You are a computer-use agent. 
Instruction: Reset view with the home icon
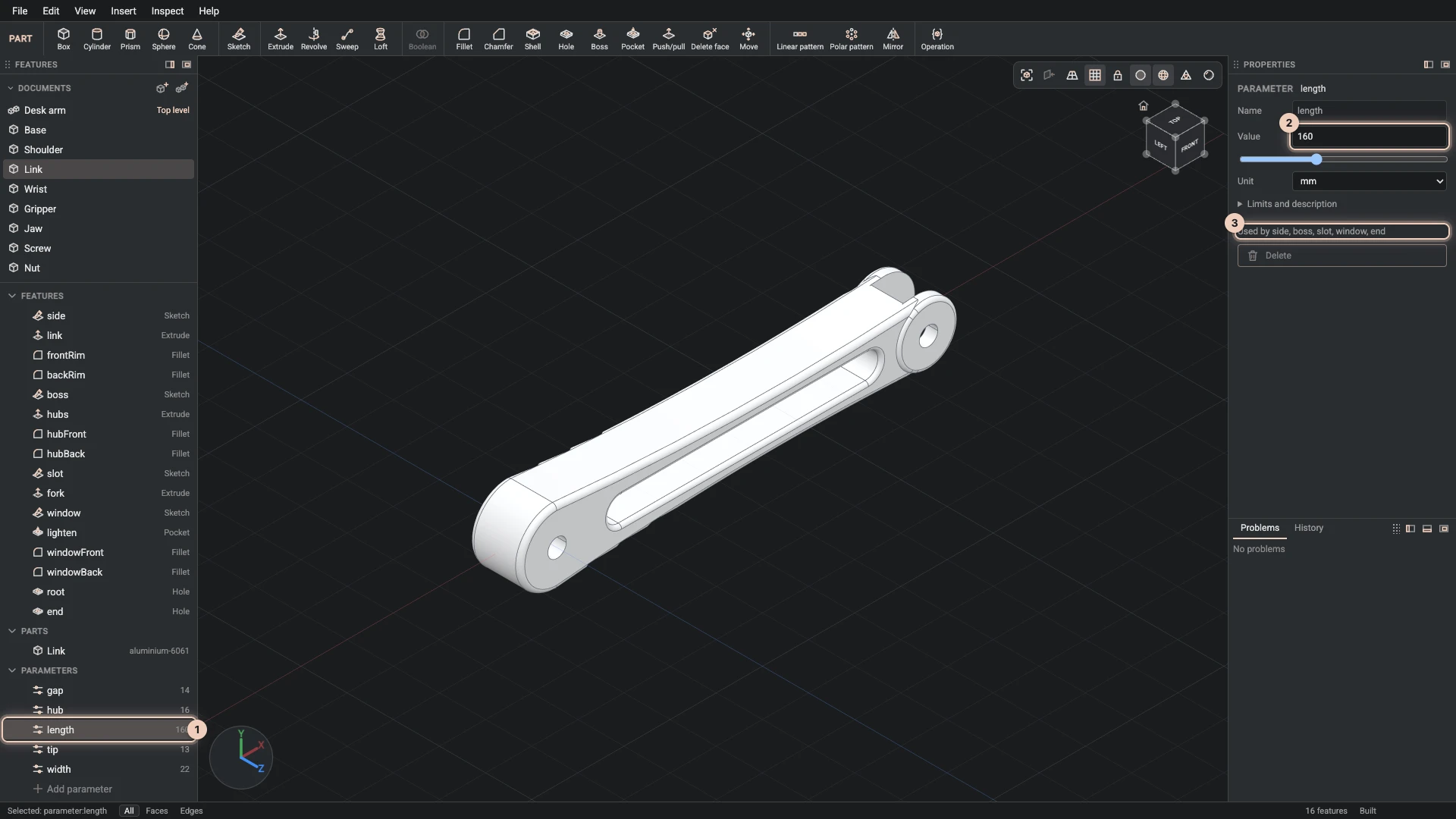coord(1144,105)
